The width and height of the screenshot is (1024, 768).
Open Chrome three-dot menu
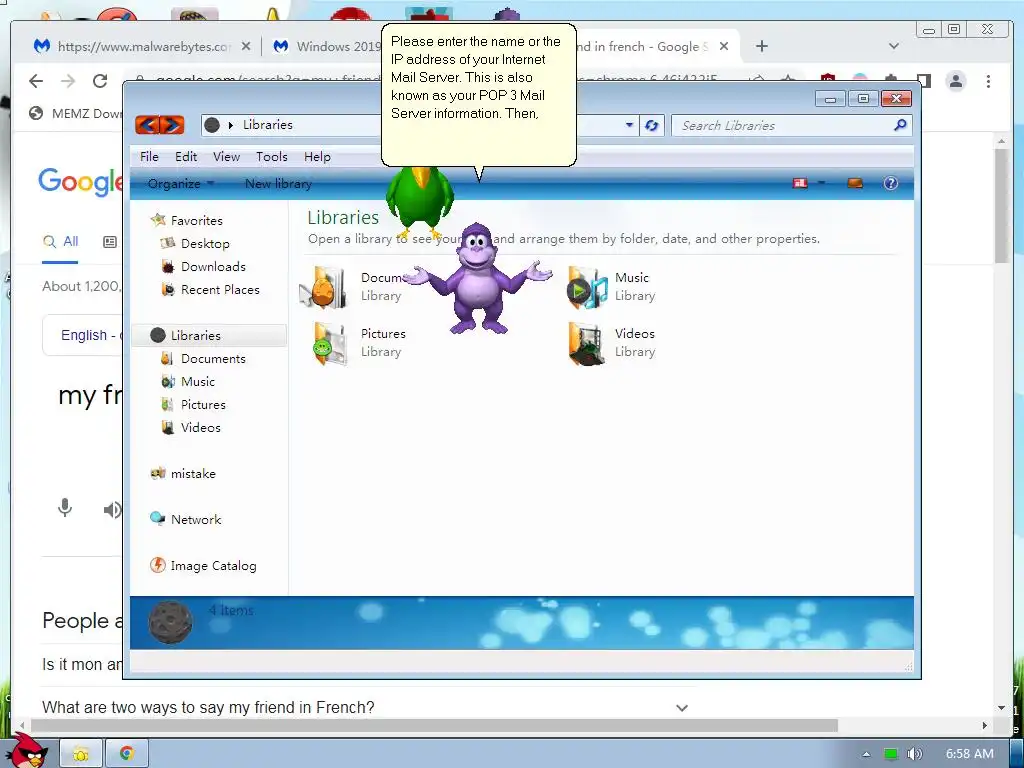[x=988, y=81]
